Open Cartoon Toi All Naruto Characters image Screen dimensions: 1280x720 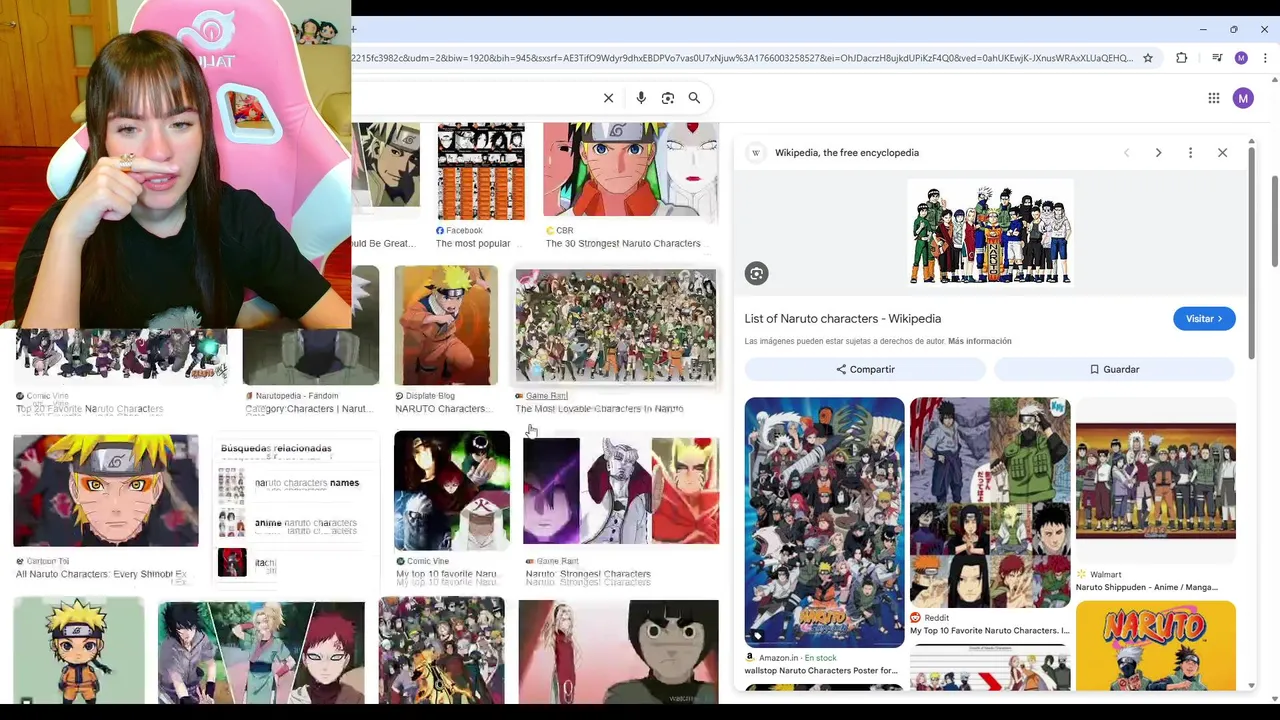(106, 490)
